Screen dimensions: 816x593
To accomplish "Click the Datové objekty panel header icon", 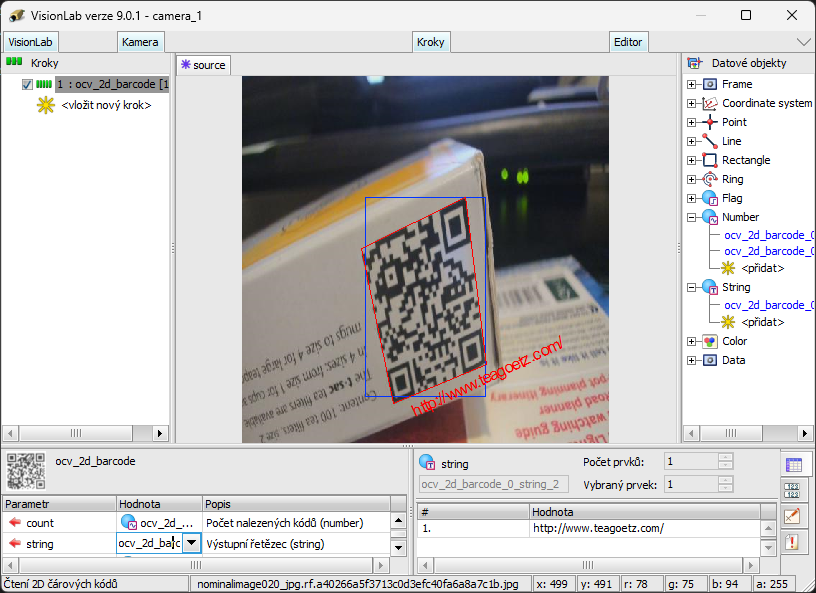I will [695, 63].
